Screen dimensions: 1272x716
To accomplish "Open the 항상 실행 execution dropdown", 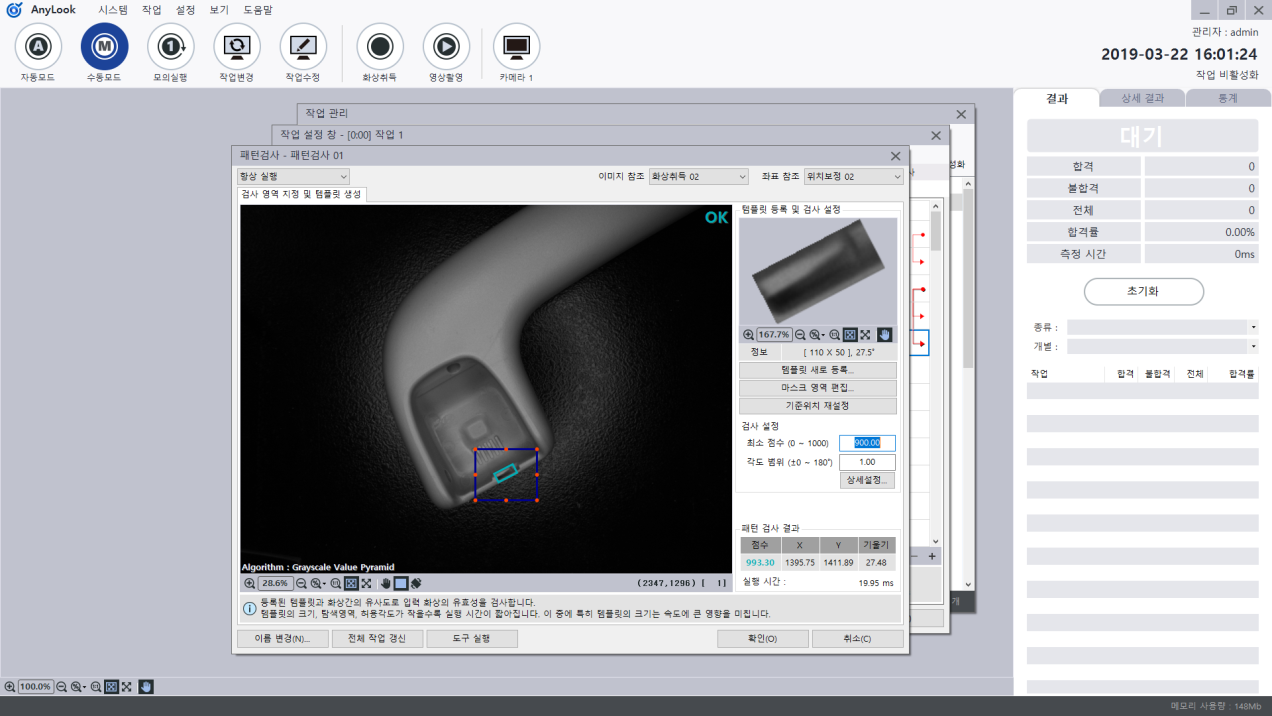I will (x=293, y=176).
